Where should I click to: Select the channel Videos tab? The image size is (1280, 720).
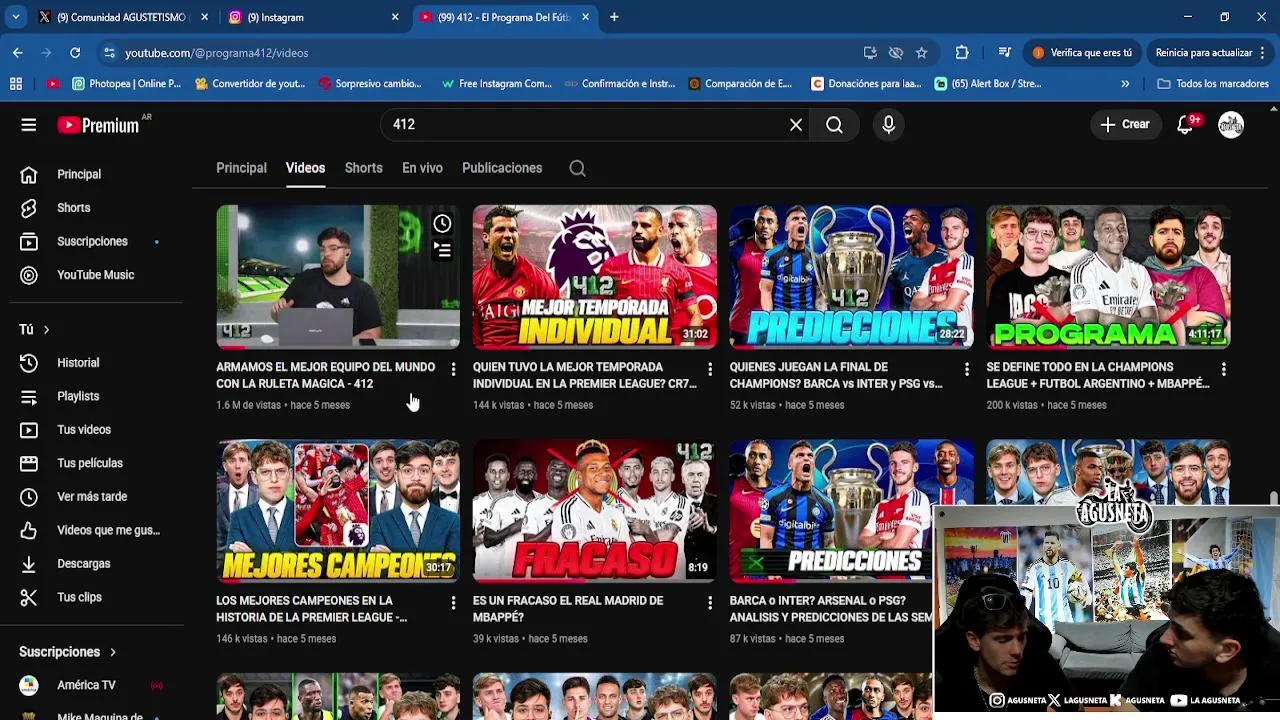pos(305,168)
